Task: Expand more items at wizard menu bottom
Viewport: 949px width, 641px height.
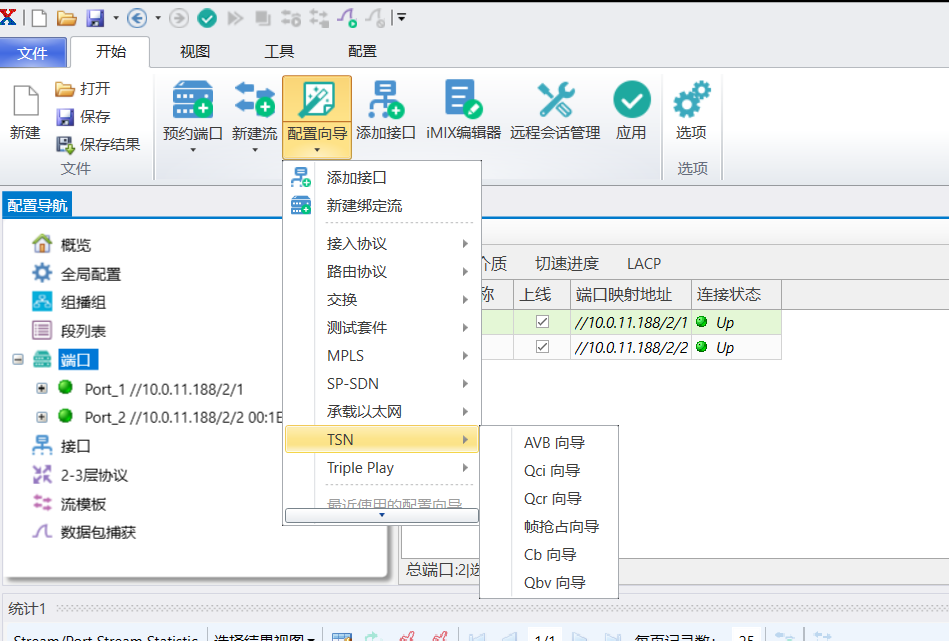Action: tap(382, 515)
